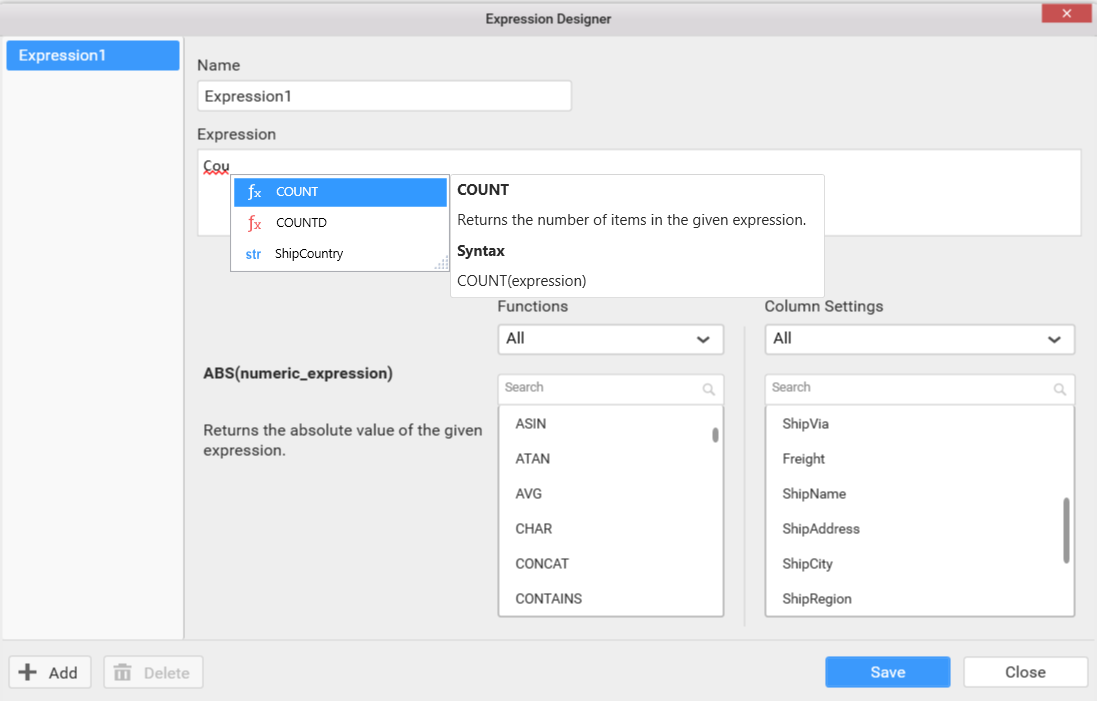Click the plus icon on Add button
This screenshot has height=701, width=1097.
[x=28, y=672]
